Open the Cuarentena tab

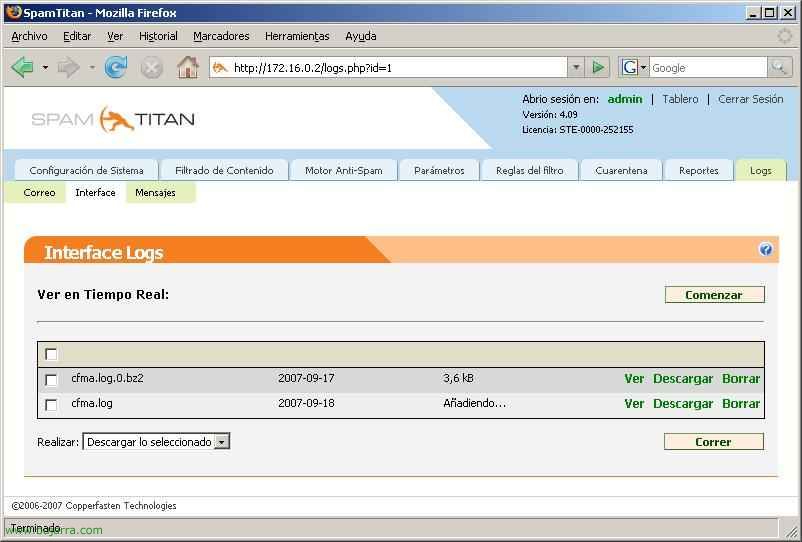621,170
